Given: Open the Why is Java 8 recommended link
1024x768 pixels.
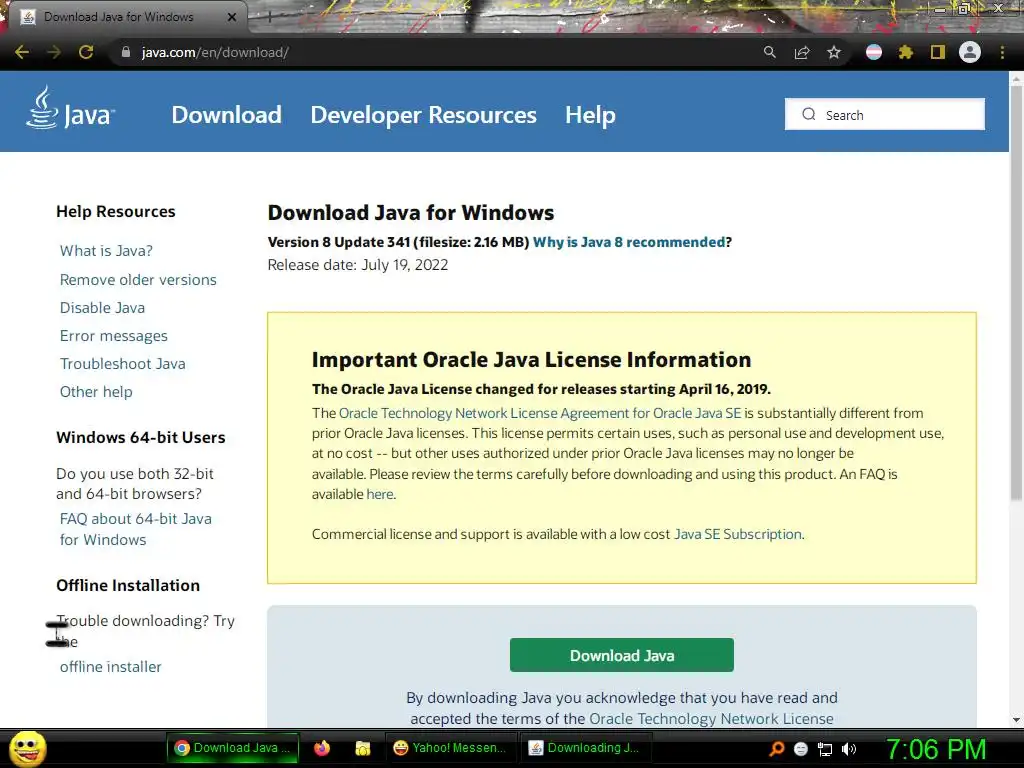Looking at the screenshot, I should [629, 242].
